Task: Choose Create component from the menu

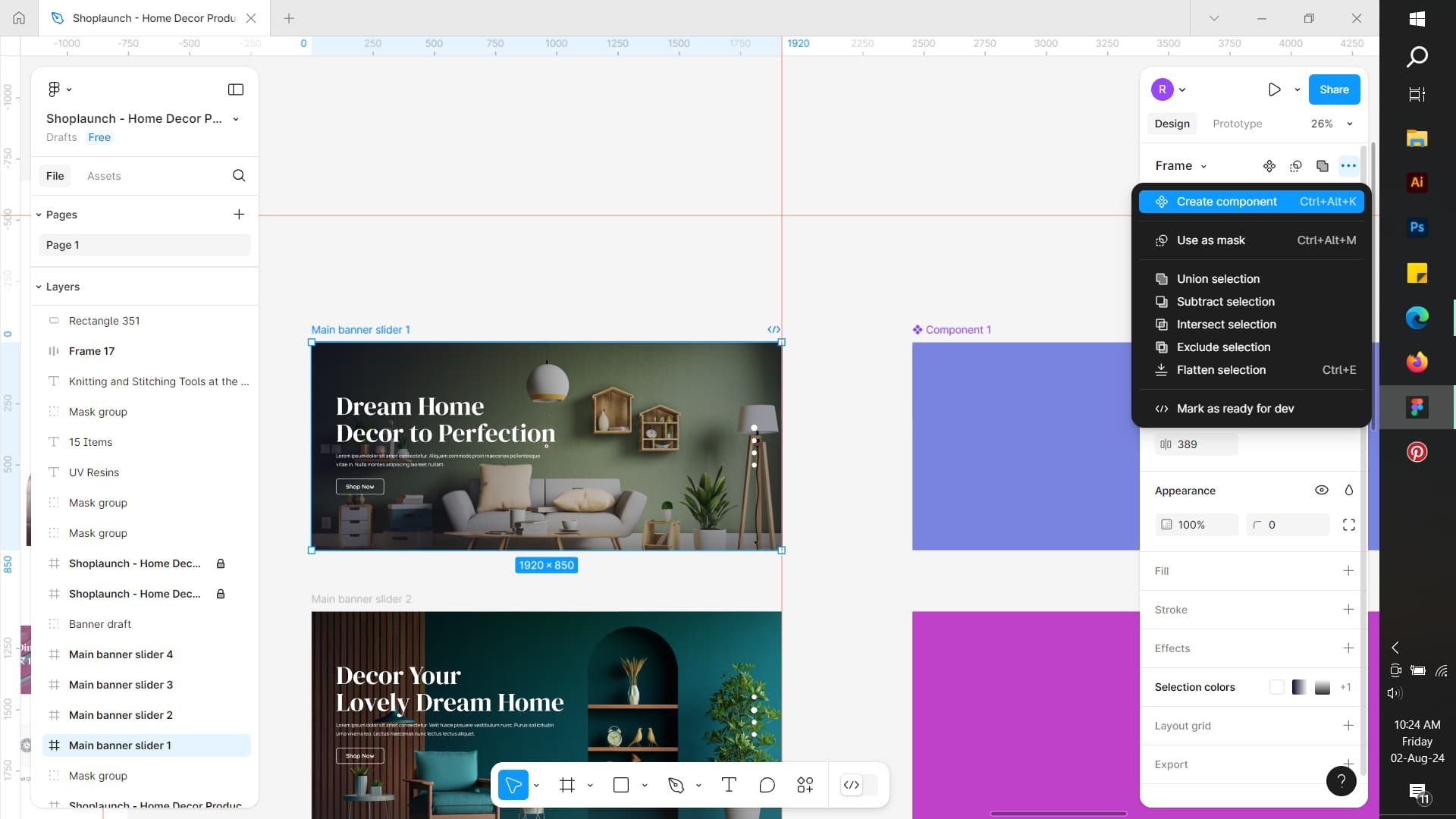Action: pyautogui.click(x=1251, y=202)
